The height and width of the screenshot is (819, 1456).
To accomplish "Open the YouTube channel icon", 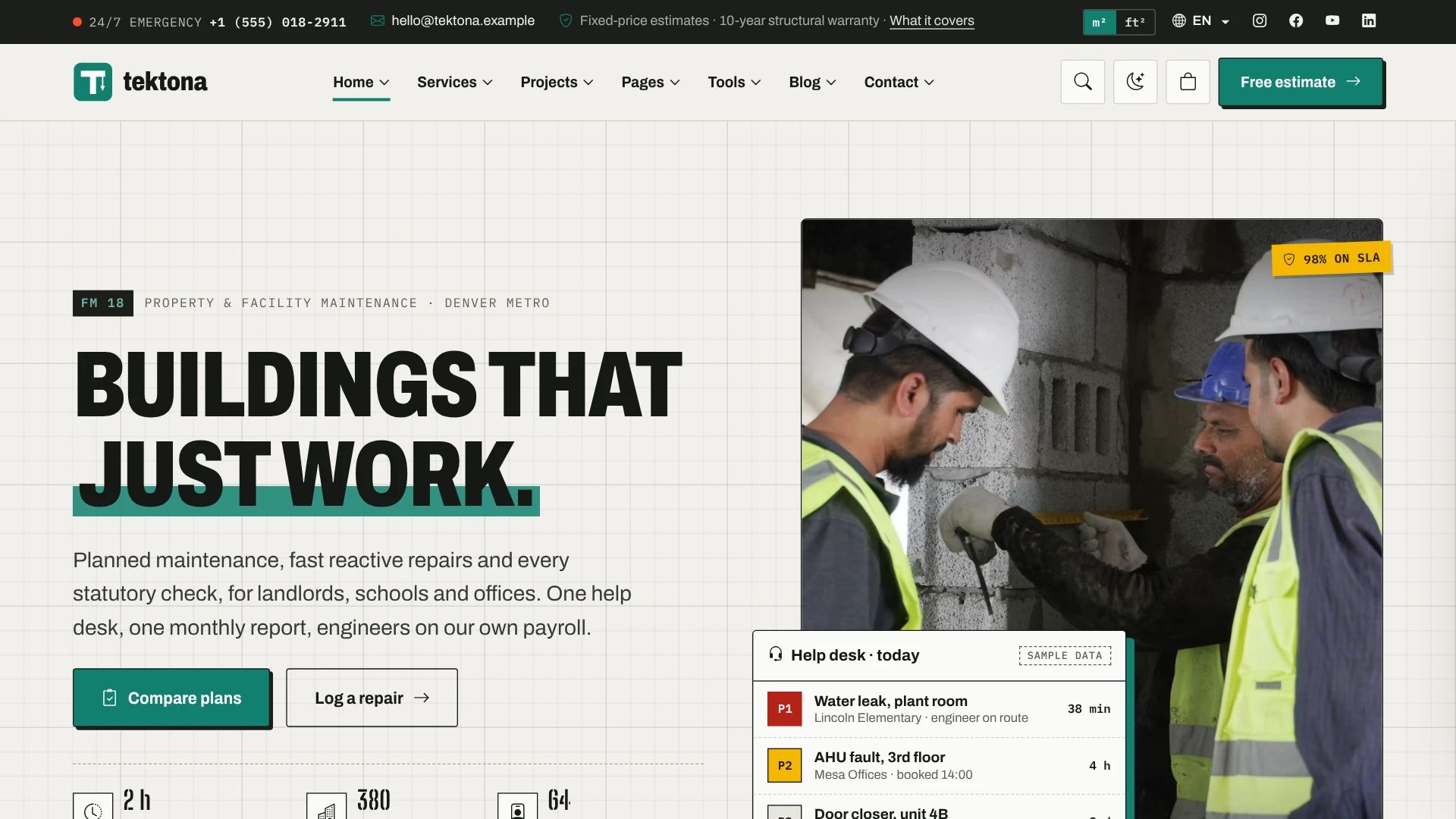I will tap(1332, 21).
